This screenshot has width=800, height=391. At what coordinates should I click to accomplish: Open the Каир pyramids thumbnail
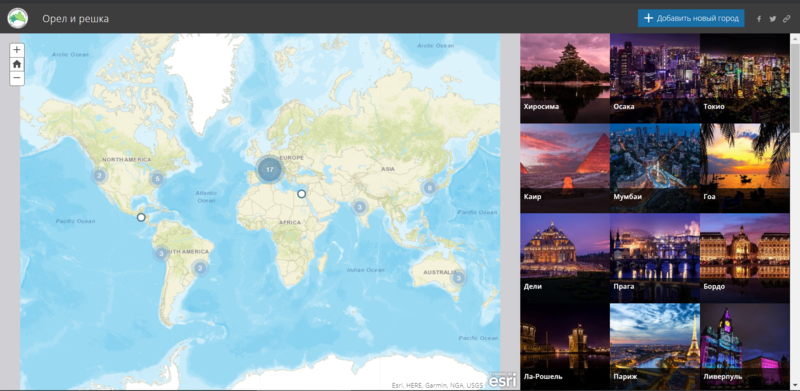pyautogui.click(x=565, y=168)
